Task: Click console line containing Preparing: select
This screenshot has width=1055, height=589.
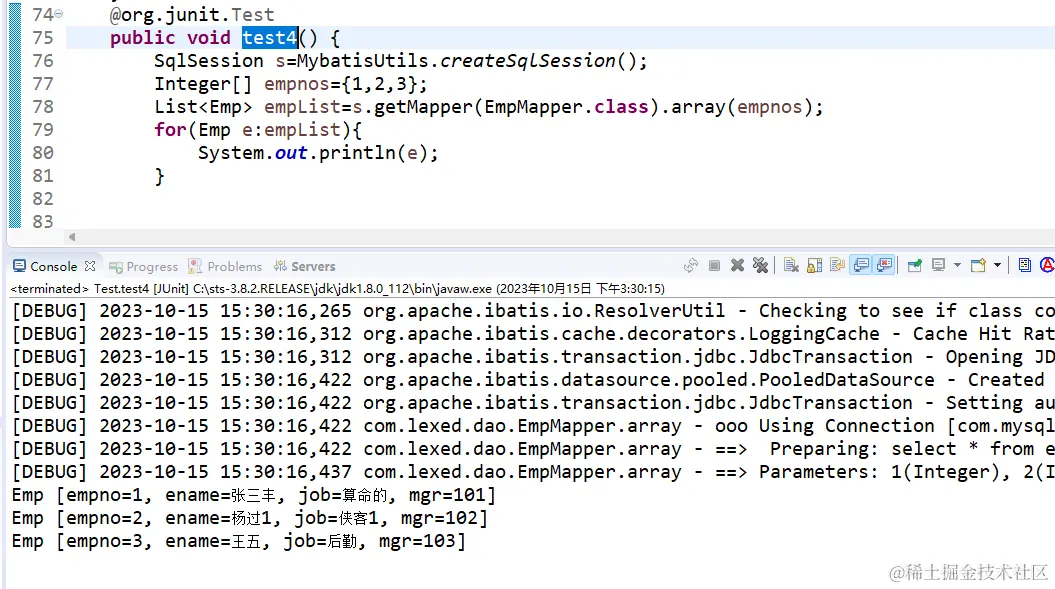Action: [533, 449]
